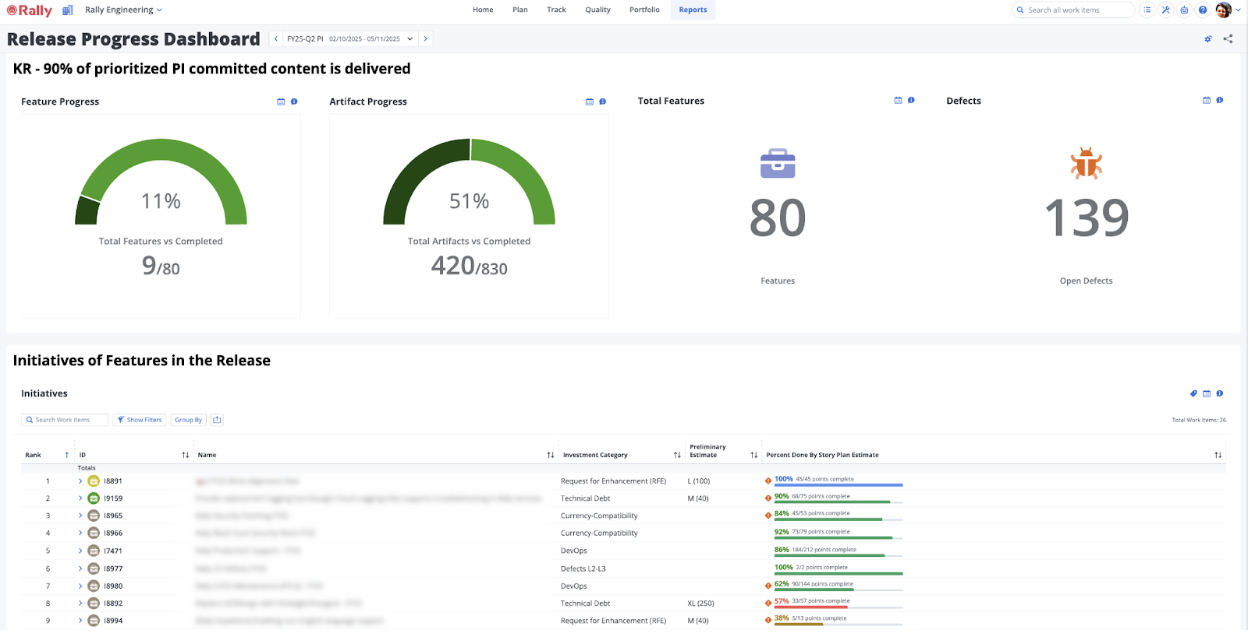The width and height of the screenshot is (1248, 642).
Task: Click the Search Work Items field
Action: click(x=69, y=420)
